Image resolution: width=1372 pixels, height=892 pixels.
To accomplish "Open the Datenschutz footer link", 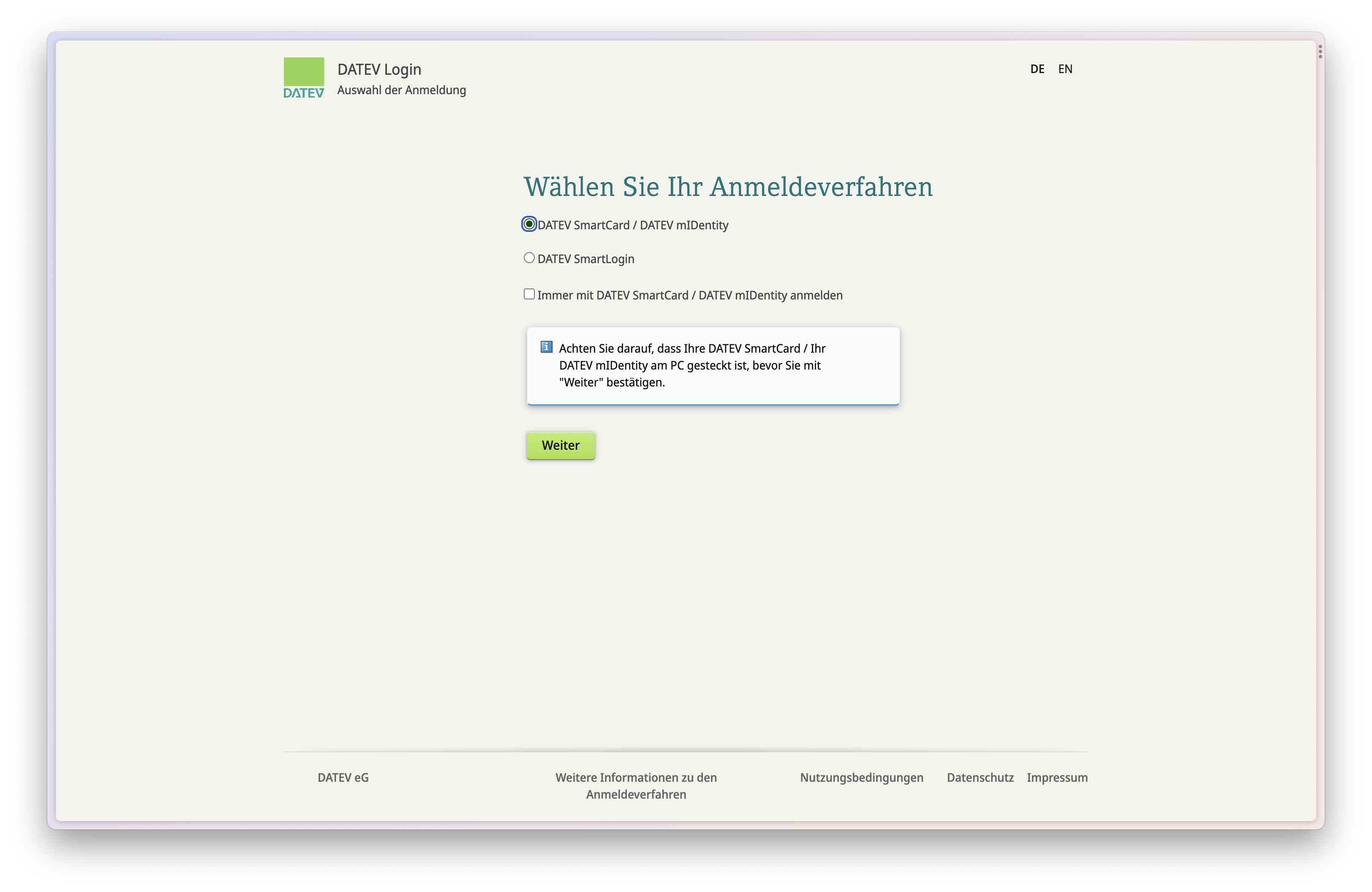I will (x=980, y=777).
